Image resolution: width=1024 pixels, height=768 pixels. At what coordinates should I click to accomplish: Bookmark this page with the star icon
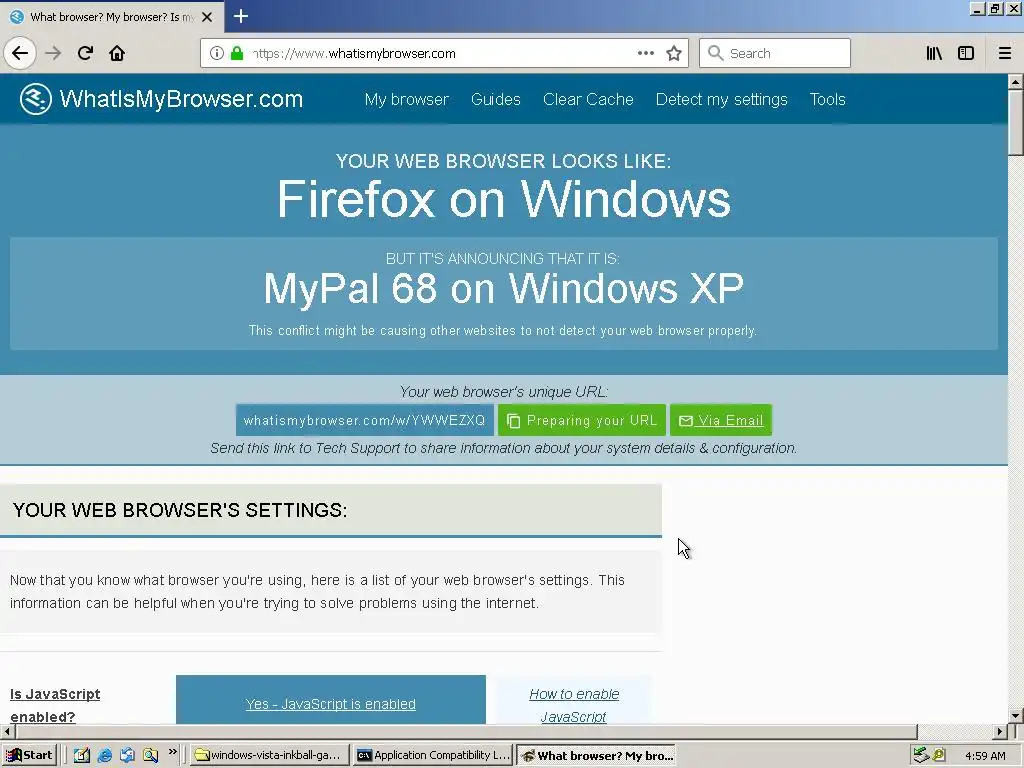point(674,53)
